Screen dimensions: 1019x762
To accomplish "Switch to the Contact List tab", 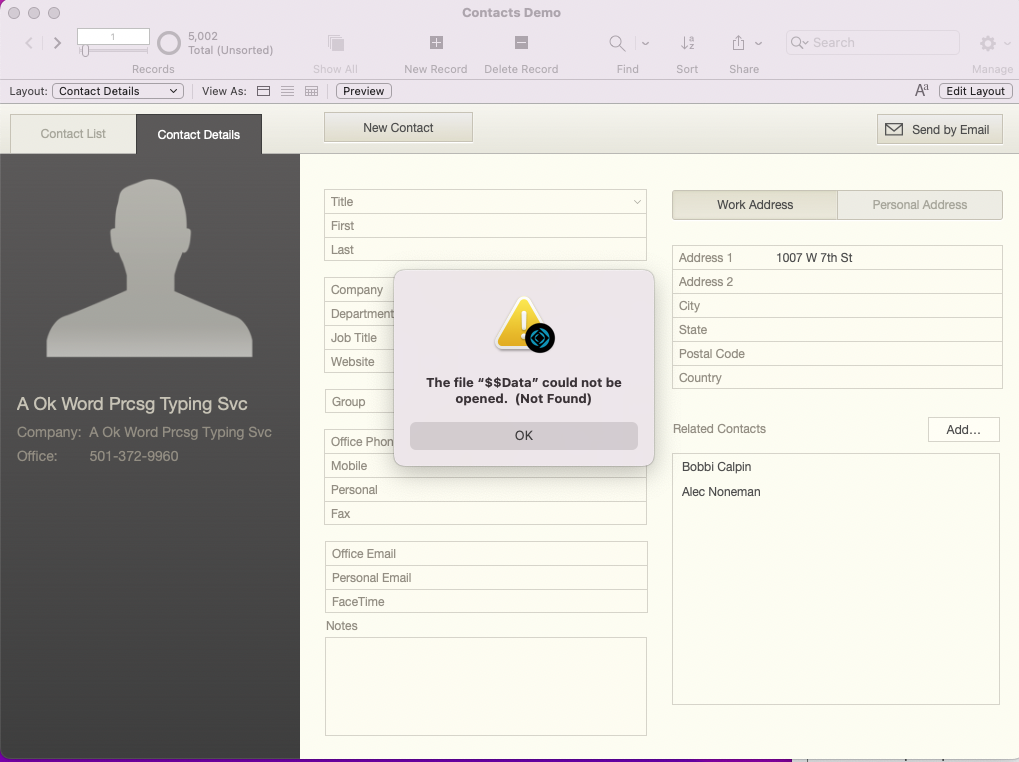I will coord(73,134).
